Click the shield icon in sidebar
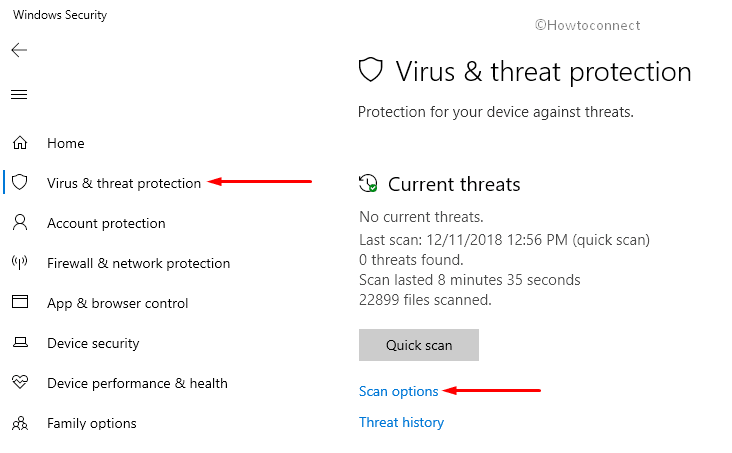 click(20, 182)
